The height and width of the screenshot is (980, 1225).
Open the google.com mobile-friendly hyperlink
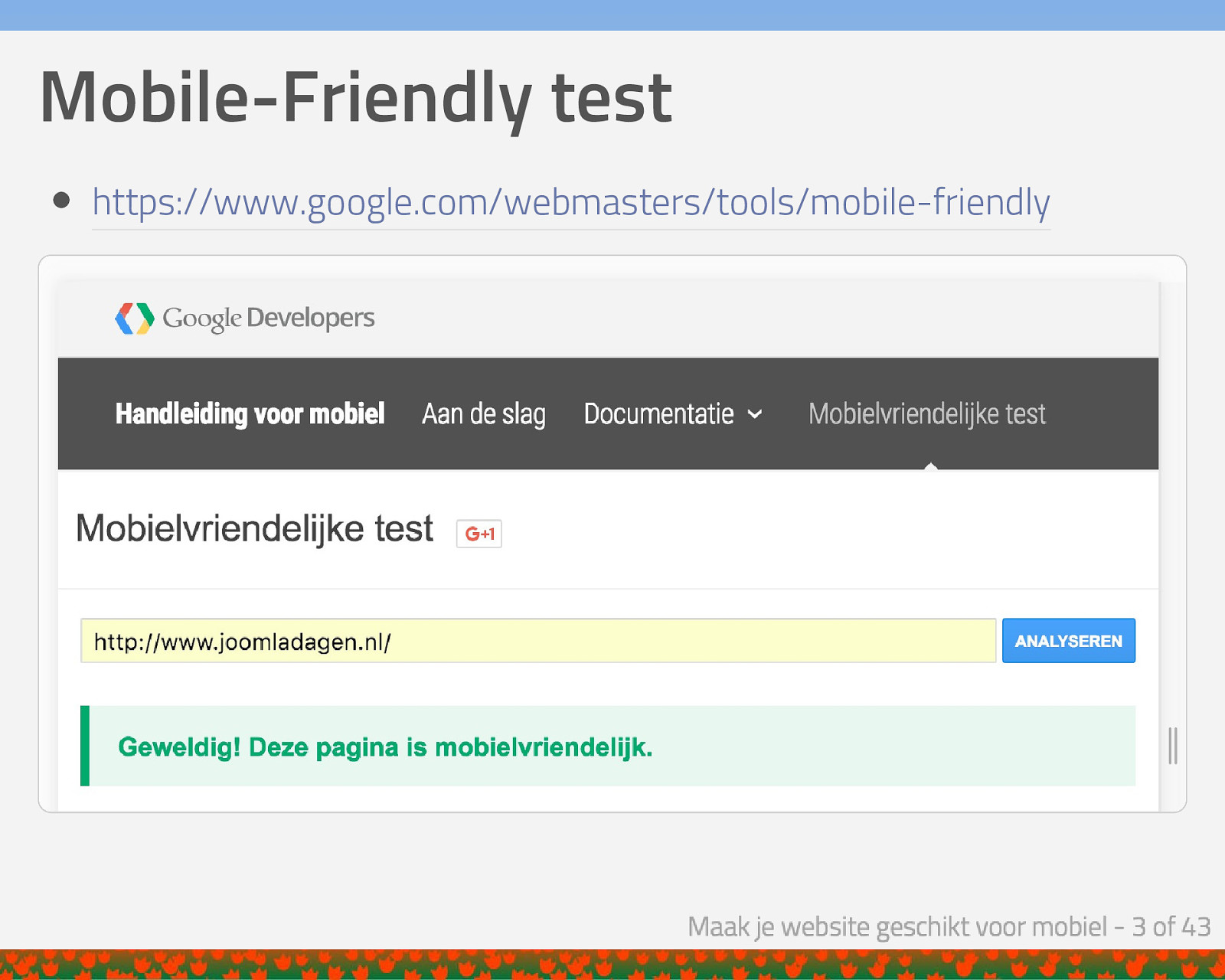[571, 203]
